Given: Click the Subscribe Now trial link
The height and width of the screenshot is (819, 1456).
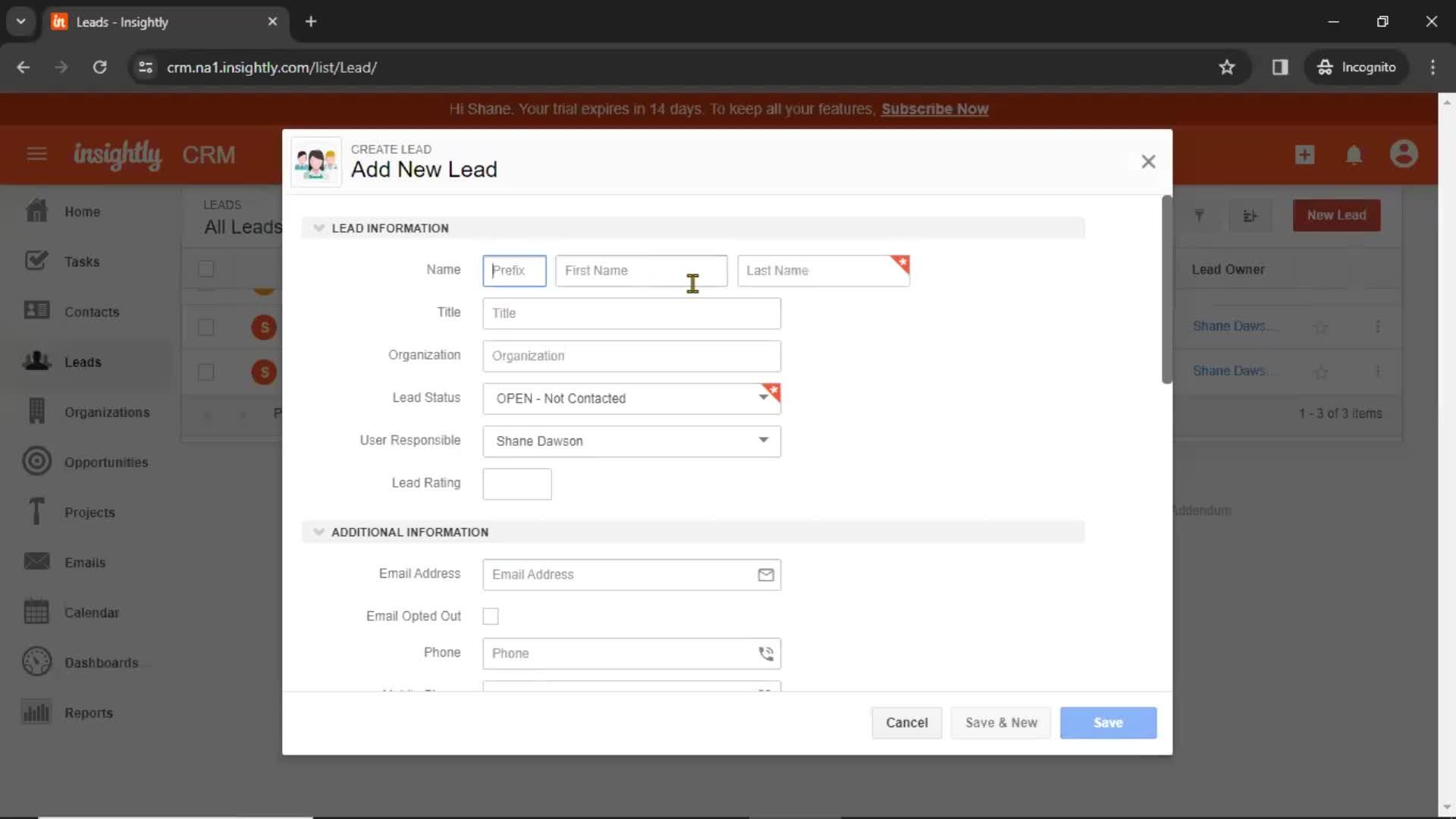Looking at the screenshot, I should click(x=933, y=109).
